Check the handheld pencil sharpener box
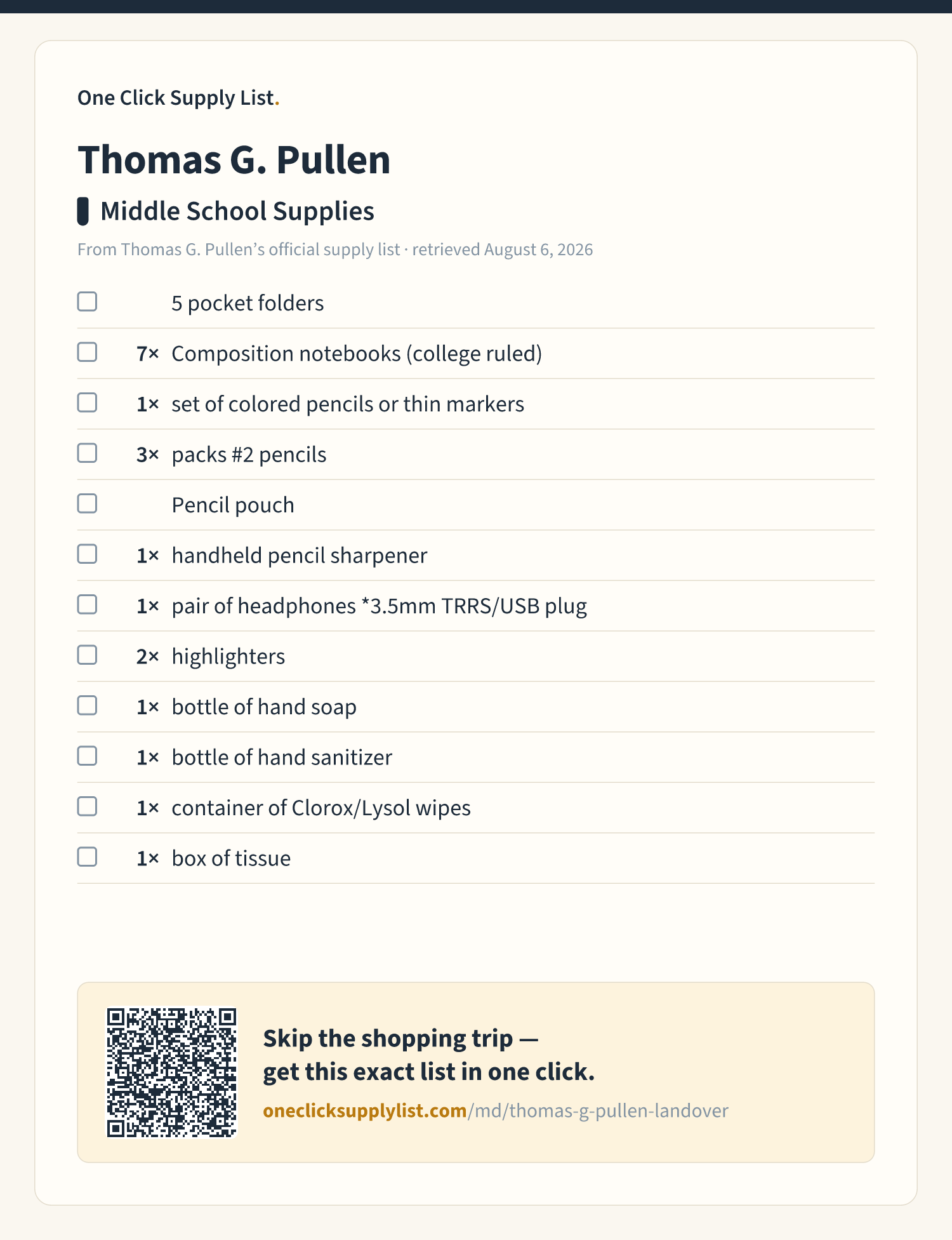Viewport: 952px width, 1240px height. pyautogui.click(x=87, y=554)
